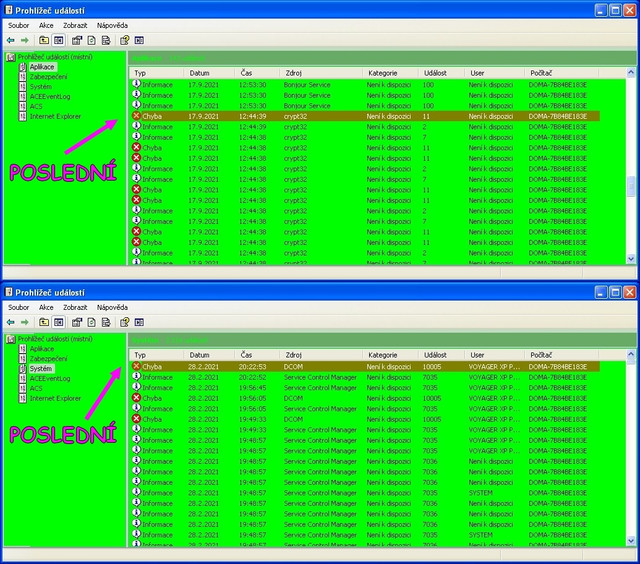
Task: Select Service Control Manager row at 20:22:52
Action: click(x=365, y=377)
